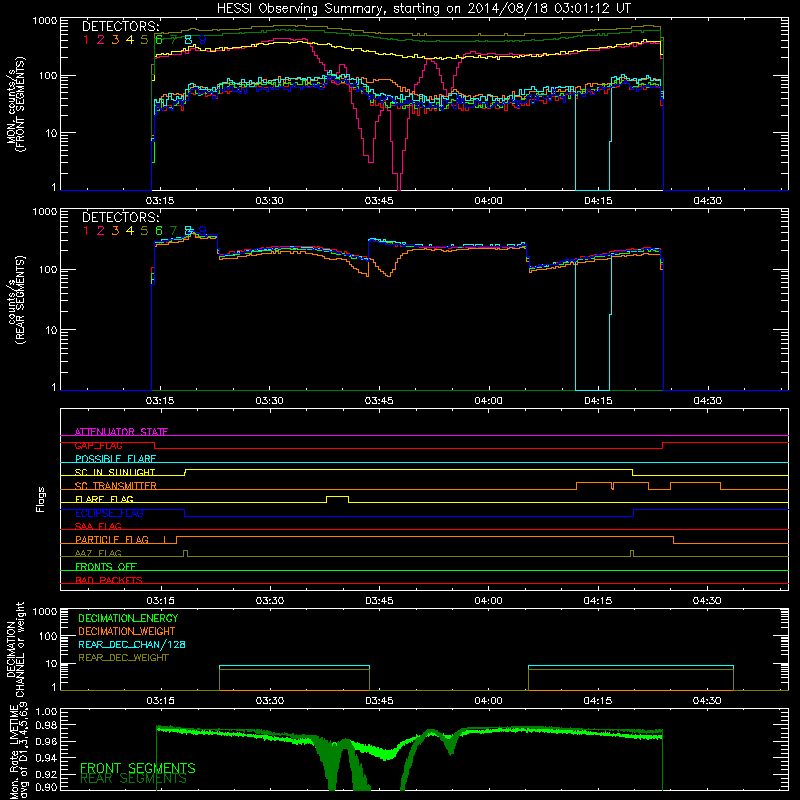Click the GAP_FLAG label
The height and width of the screenshot is (800, 800).
coord(98,445)
